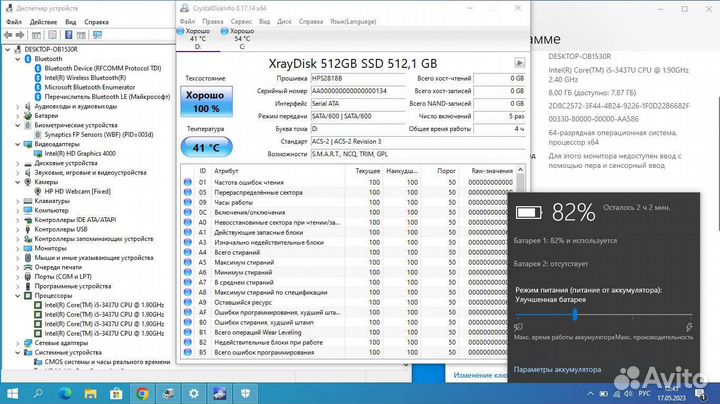Click the Back arrow in Device Manager toolbar

click(x=8, y=35)
